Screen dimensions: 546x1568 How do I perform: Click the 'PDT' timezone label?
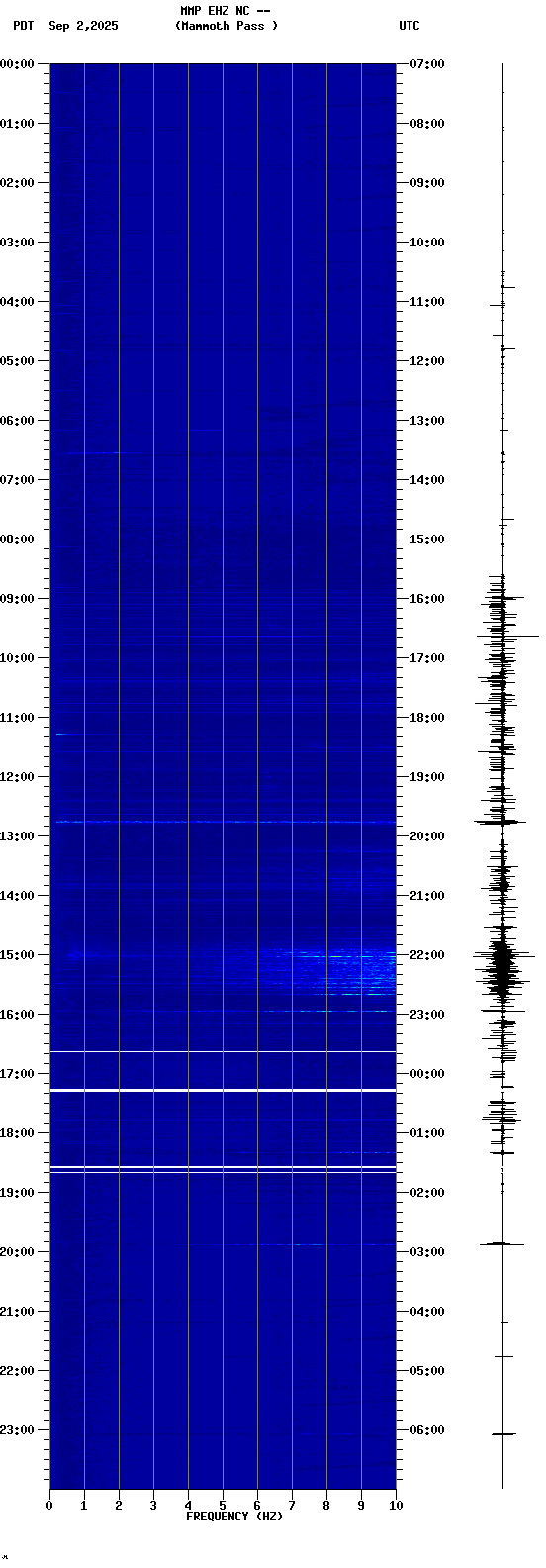pos(23,26)
